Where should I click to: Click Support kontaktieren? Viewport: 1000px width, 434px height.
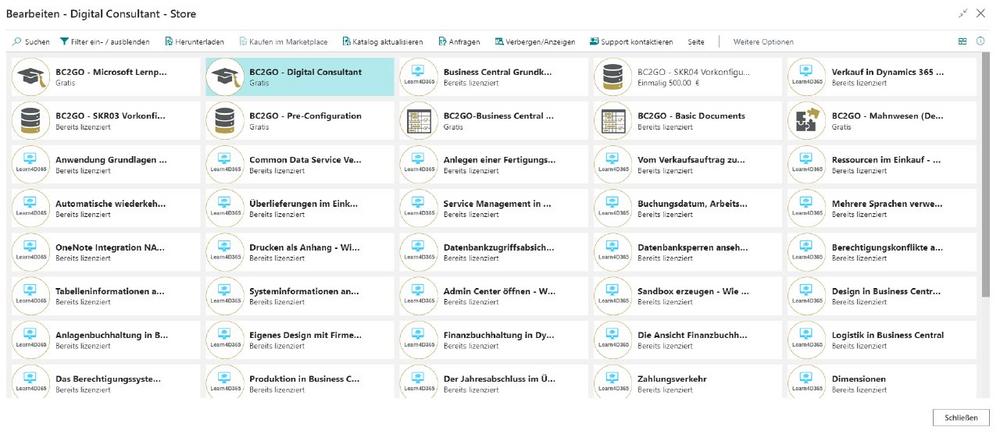631,42
